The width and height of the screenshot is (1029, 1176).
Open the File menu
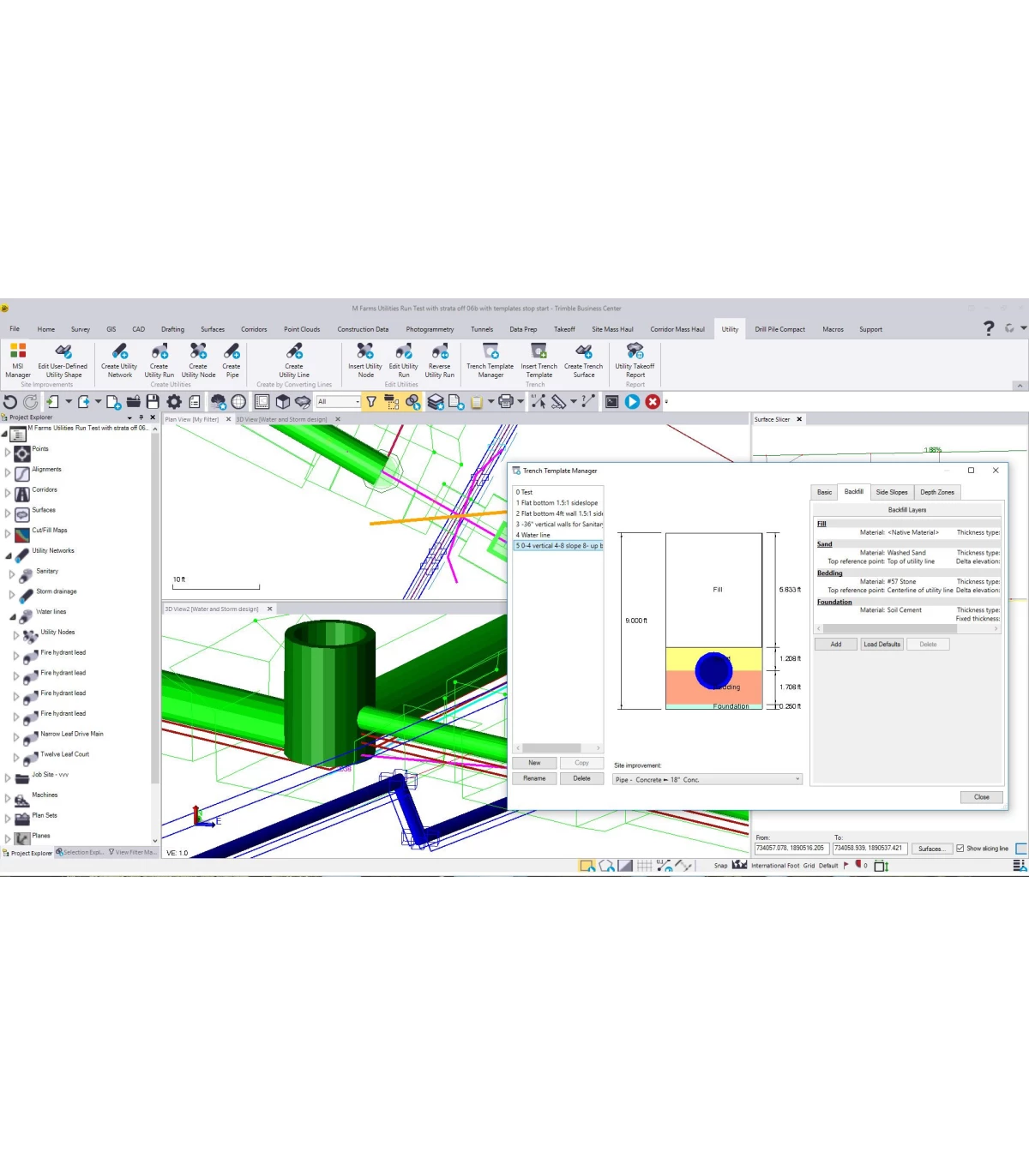point(15,329)
